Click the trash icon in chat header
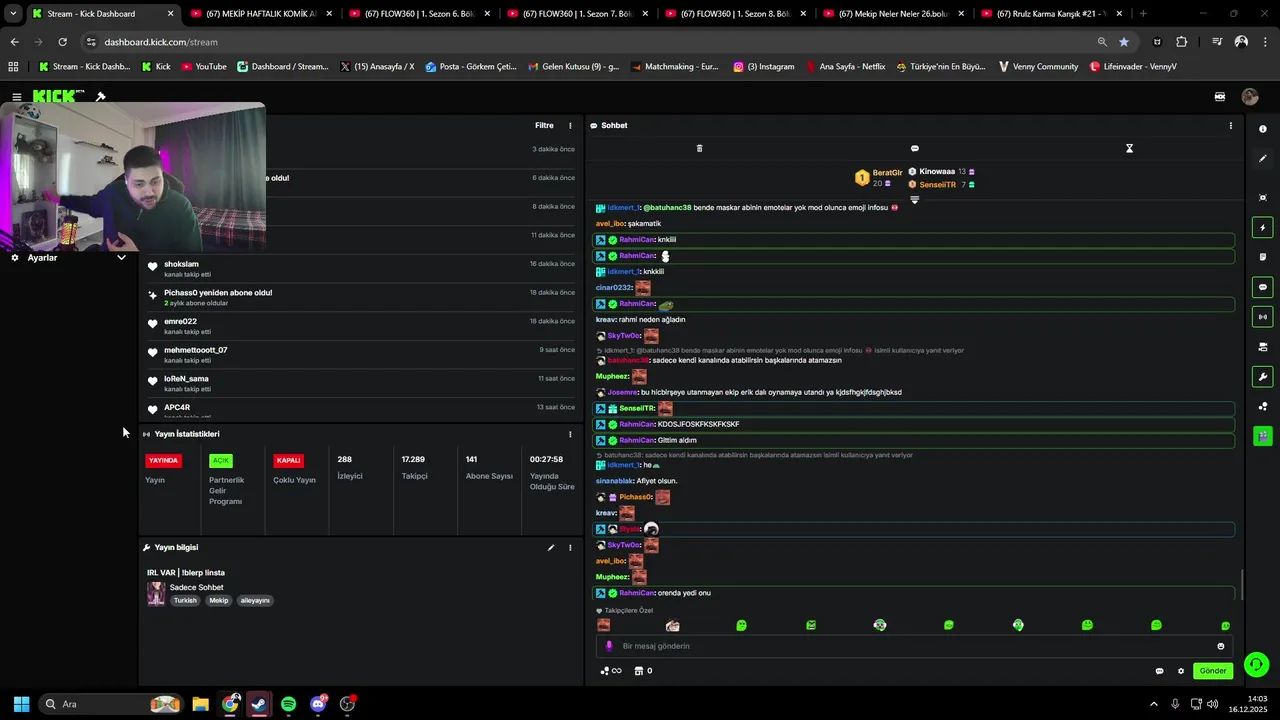 click(699, 148)
